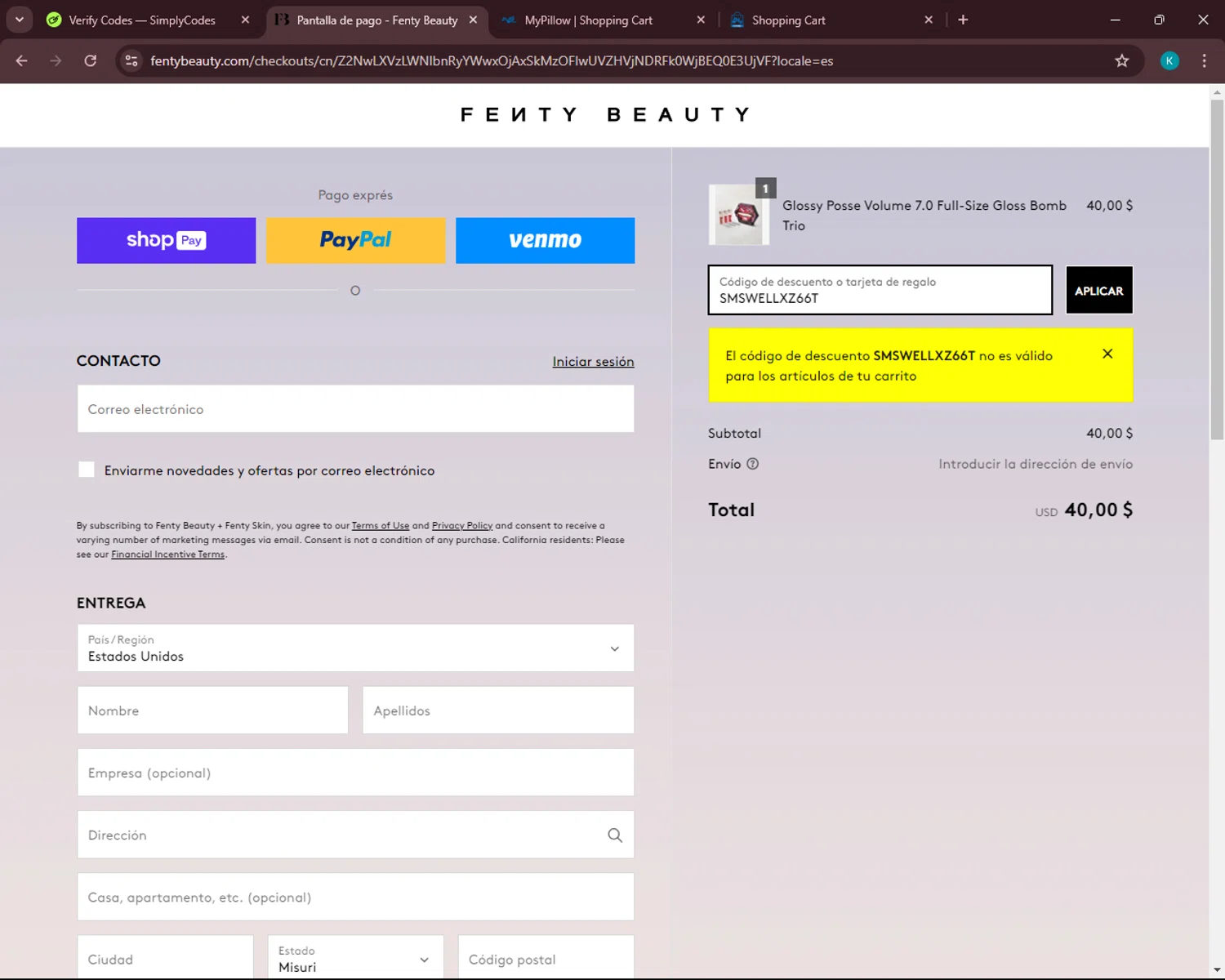Click the Fenty Beauty logo

(604, 114)
